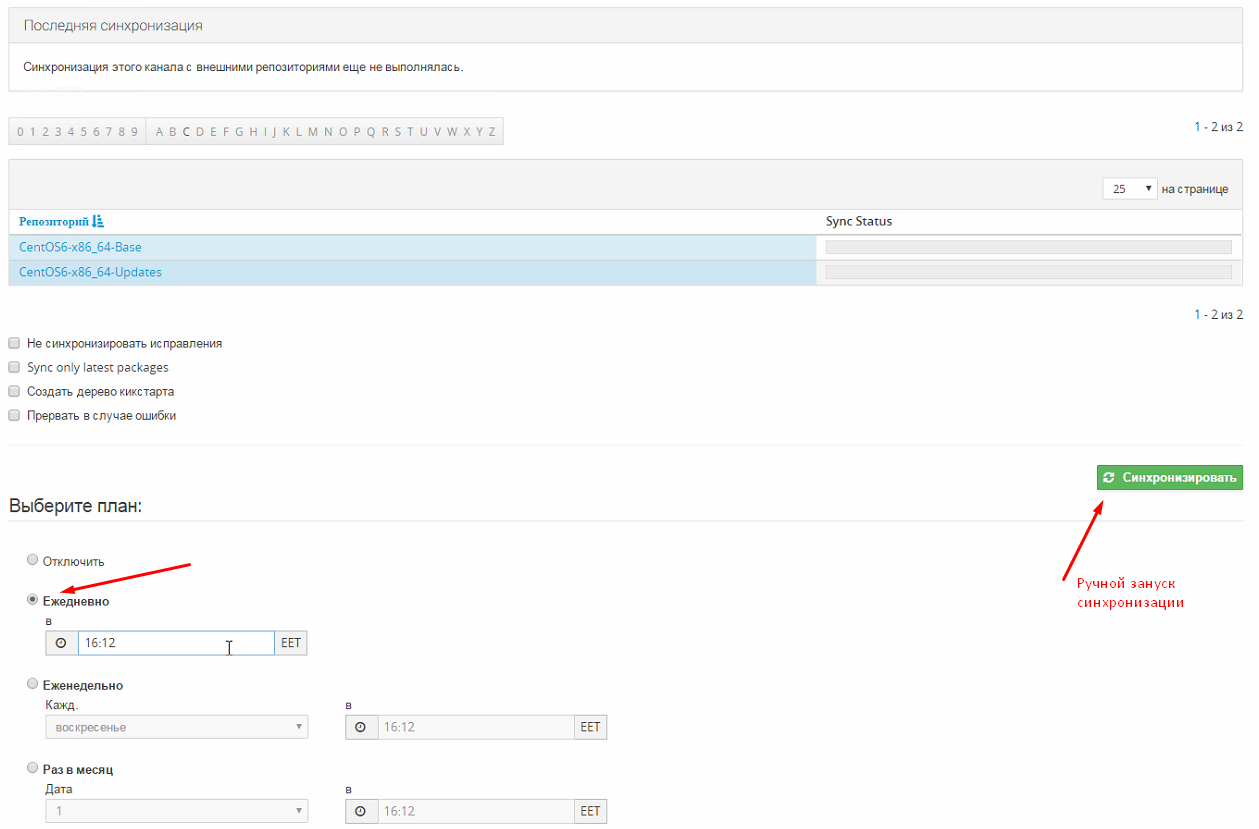Click the Sync Status bar for CentOS6-x86_64-Base
This screenshot has height=829, width=1259.
(x=1028, y=247)
